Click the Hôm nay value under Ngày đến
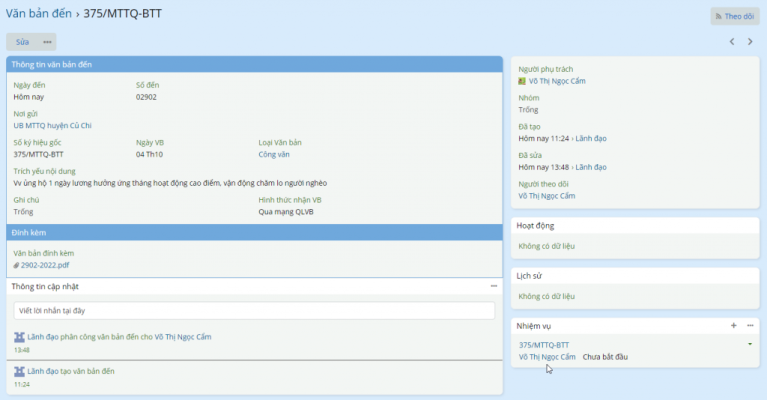This screenshot has width=767, height=400. [x=29, y=97]
